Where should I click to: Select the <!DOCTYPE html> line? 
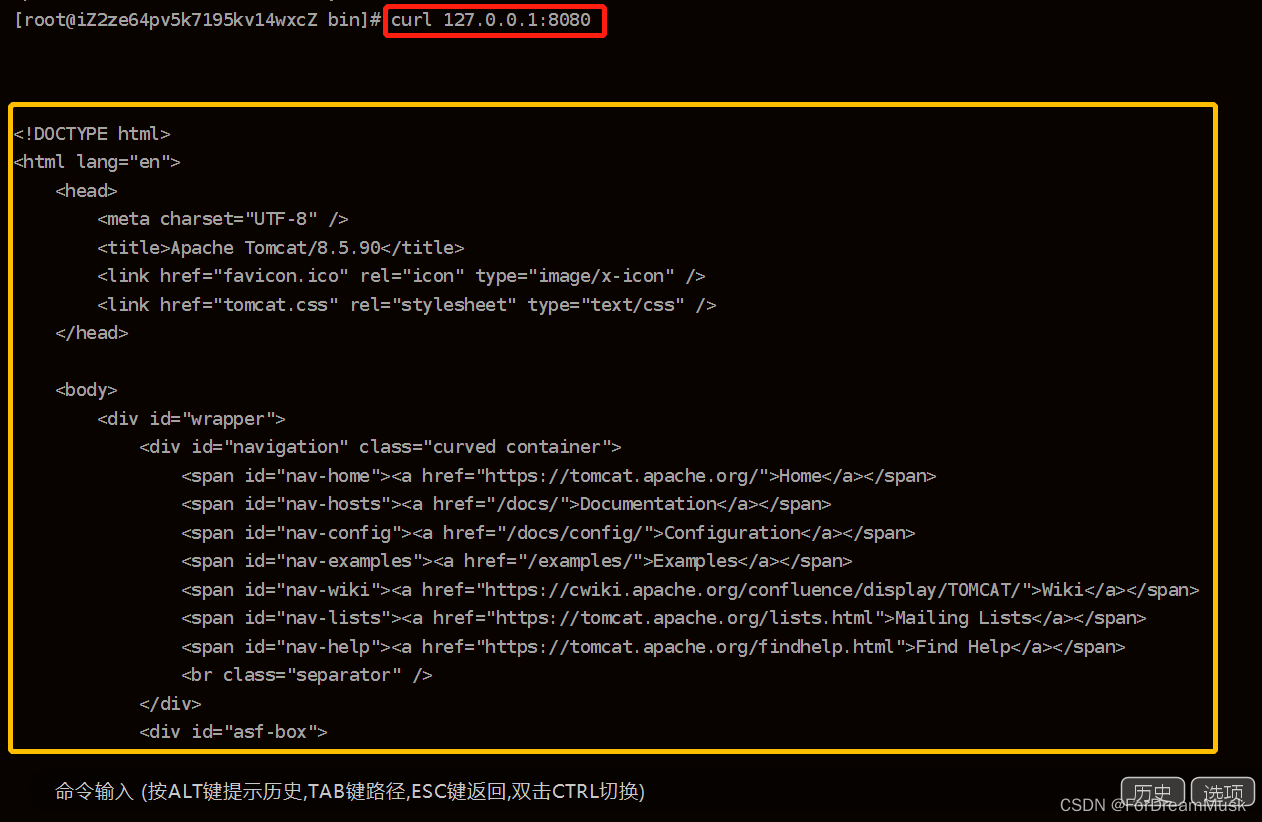[x=92, y=134]
